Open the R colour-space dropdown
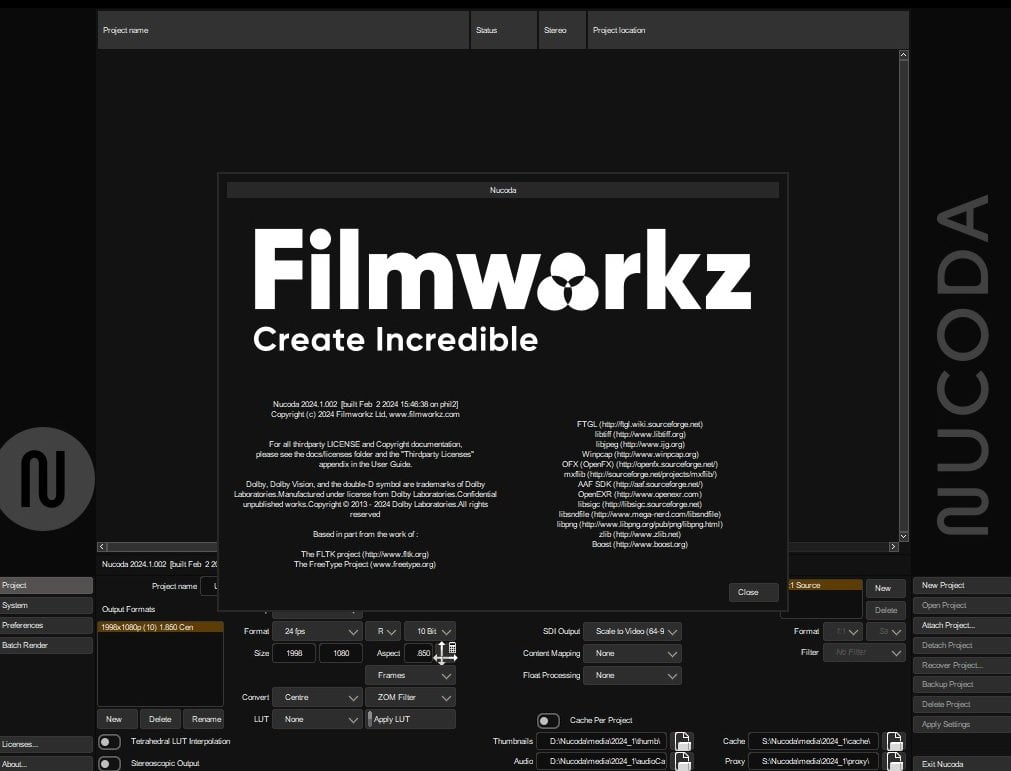 pyautogui.click(x=383, y=631)
